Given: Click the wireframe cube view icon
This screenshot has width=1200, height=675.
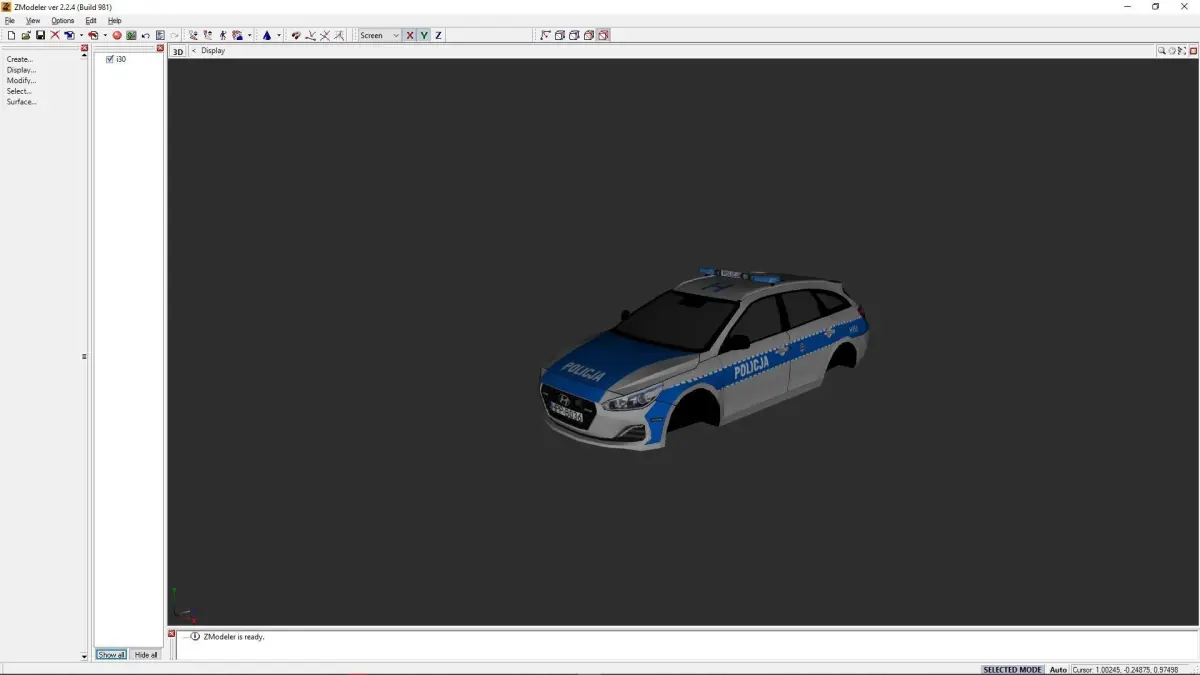Looking at the screenshot, I should [x=560, y=35].
